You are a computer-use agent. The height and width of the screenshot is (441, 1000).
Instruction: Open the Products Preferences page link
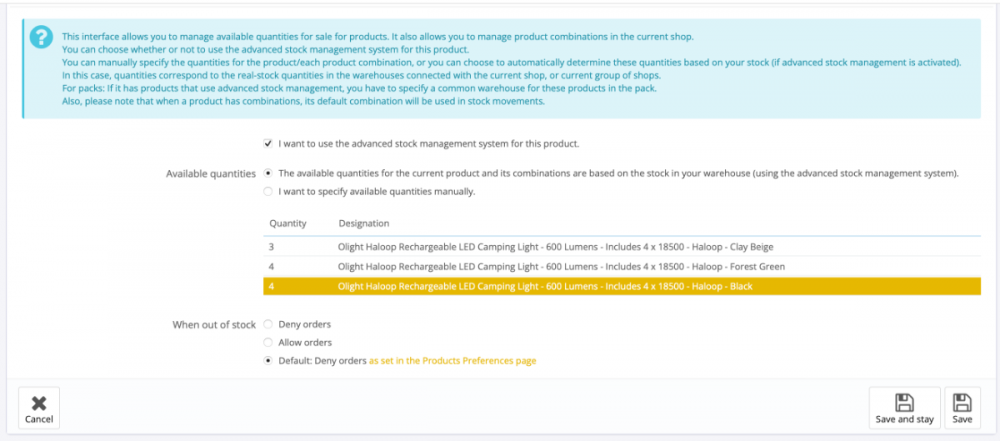tap(452, 360)
